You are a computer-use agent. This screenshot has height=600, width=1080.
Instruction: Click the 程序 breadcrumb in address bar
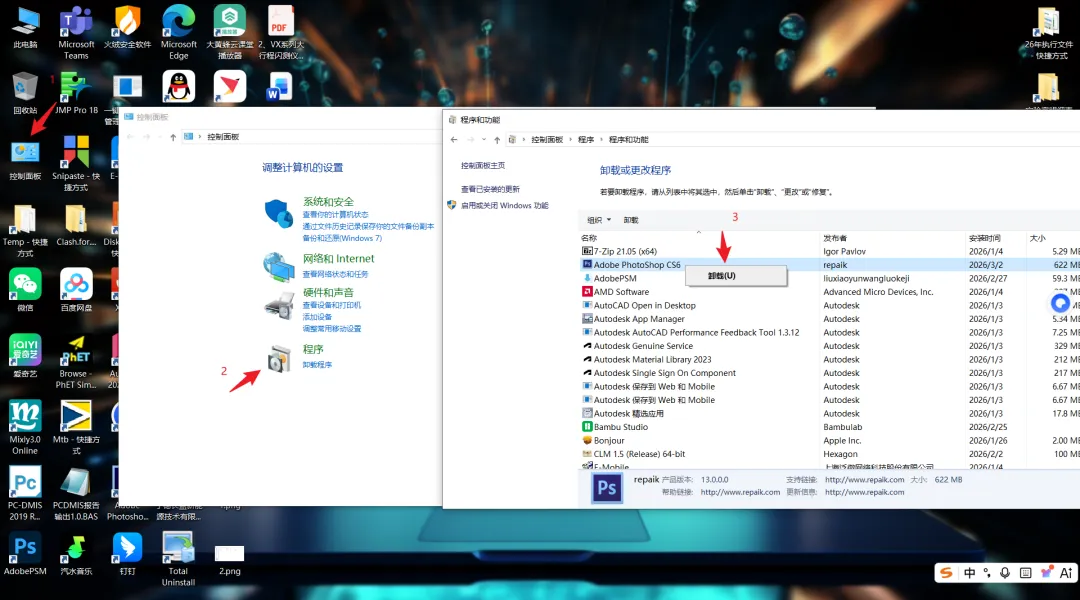point(585,140)
